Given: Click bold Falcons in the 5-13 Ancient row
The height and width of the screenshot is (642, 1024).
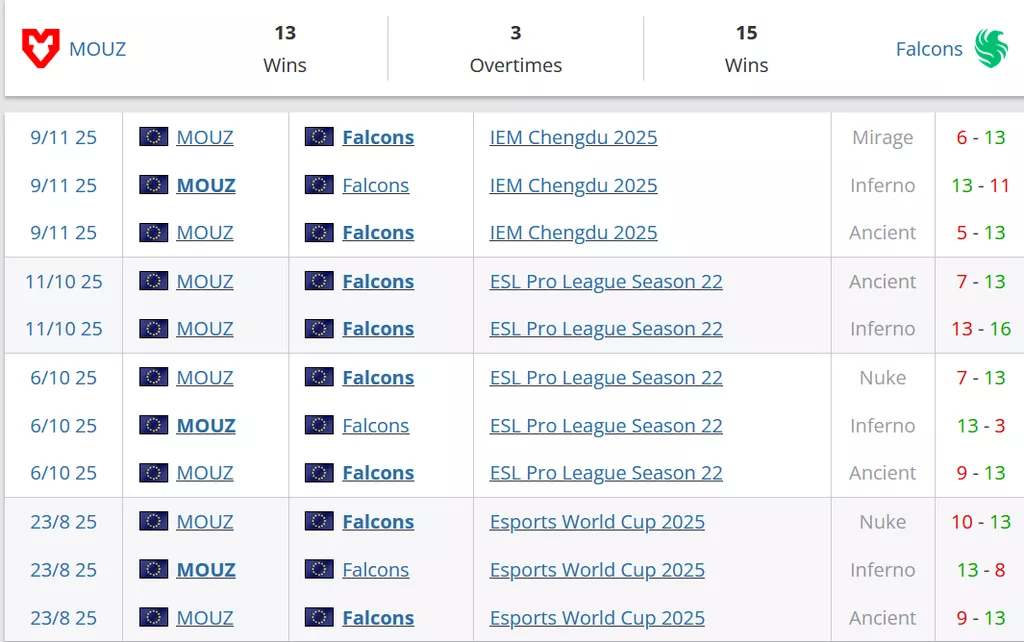Looking at the screenshot, I should pyautogui.click(x=378, y=233).
